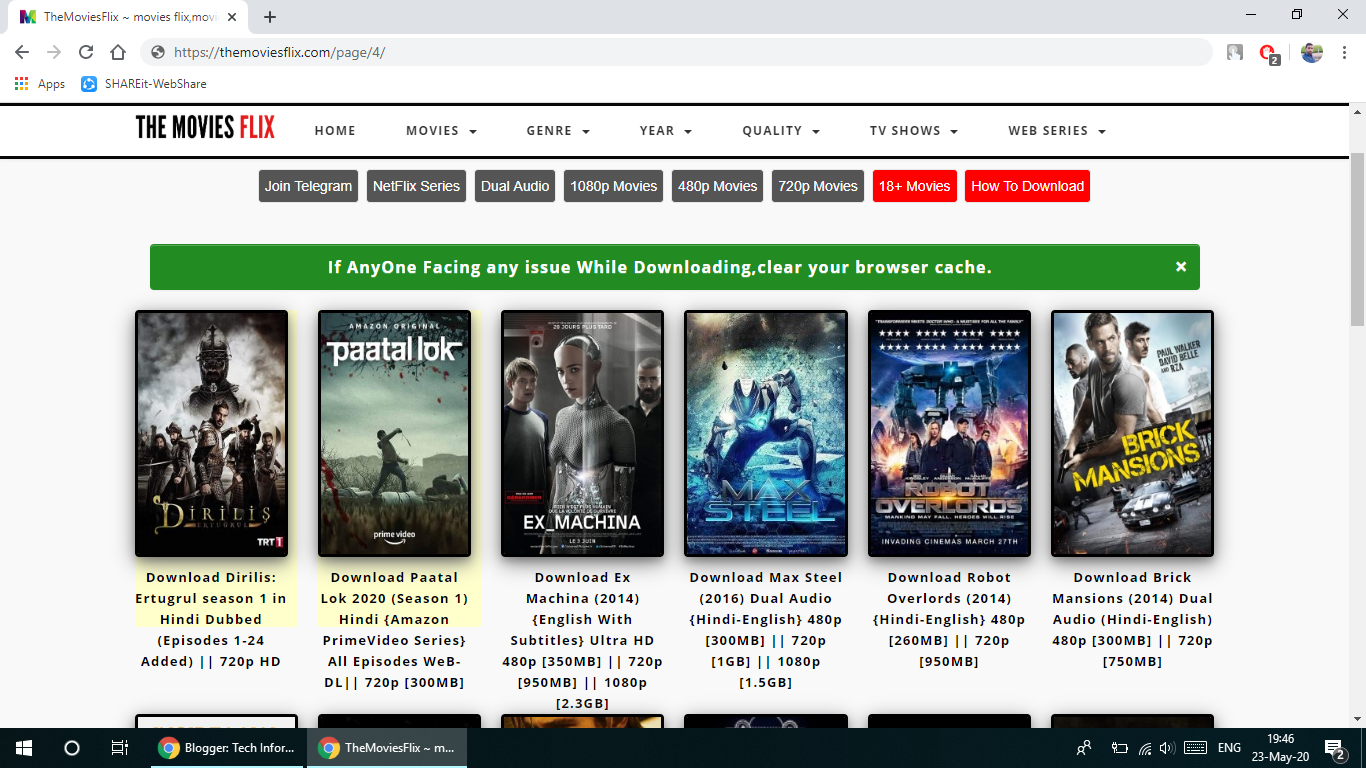The width and height of the screenshot is (1366, 768).
Task: Open the Dirilis Ertugrul poster thumbnail
Action: [211, 433]
